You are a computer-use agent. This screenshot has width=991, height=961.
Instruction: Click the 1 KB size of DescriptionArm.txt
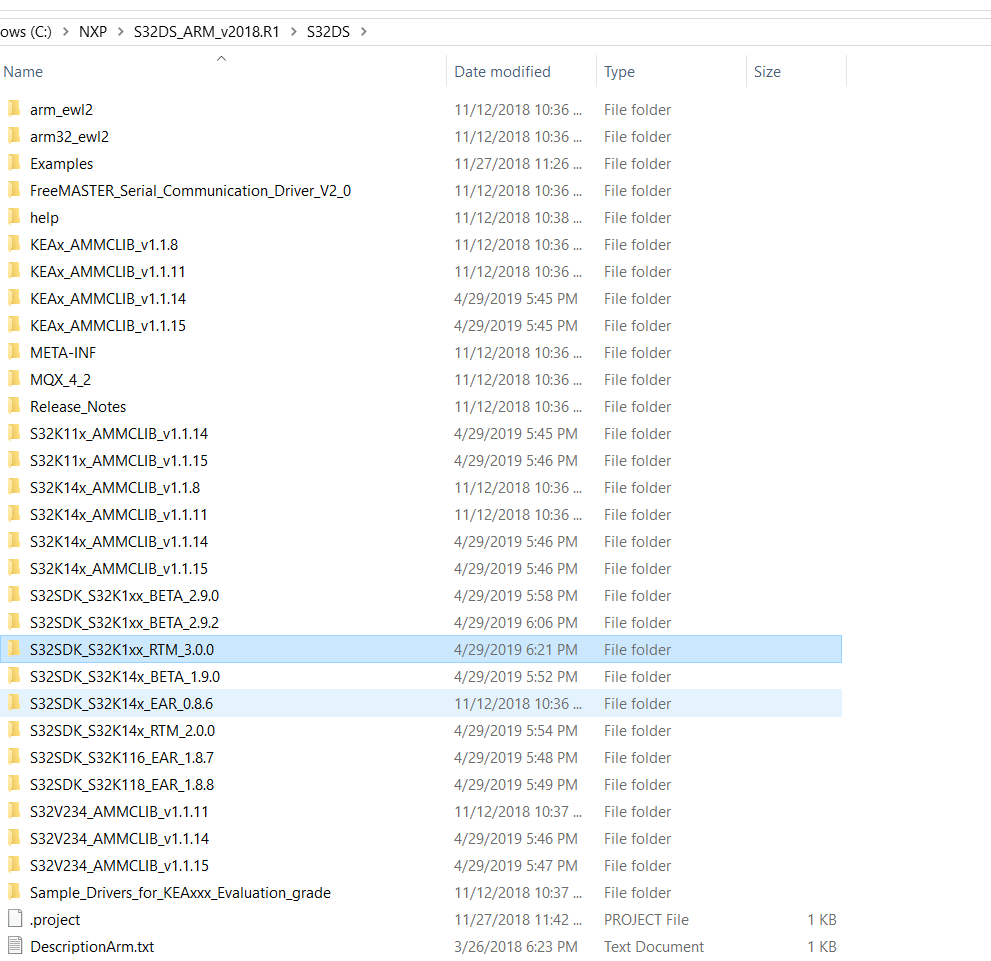click(x=822, y=946)
